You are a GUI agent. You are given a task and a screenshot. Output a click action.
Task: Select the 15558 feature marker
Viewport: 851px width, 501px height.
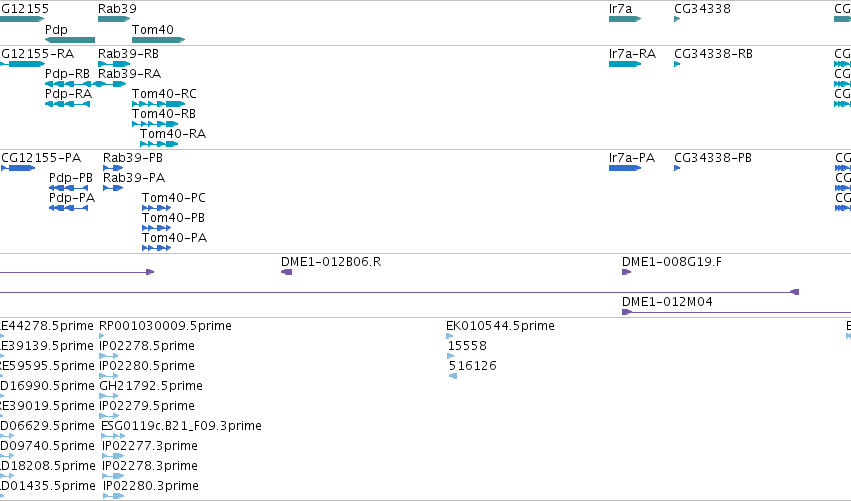(x=450, y=356)
